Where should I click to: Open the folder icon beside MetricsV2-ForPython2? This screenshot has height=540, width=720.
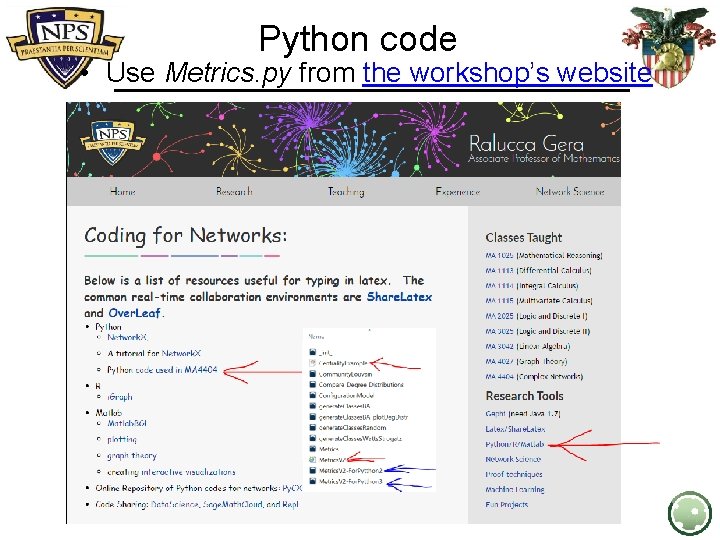(313, 470)
